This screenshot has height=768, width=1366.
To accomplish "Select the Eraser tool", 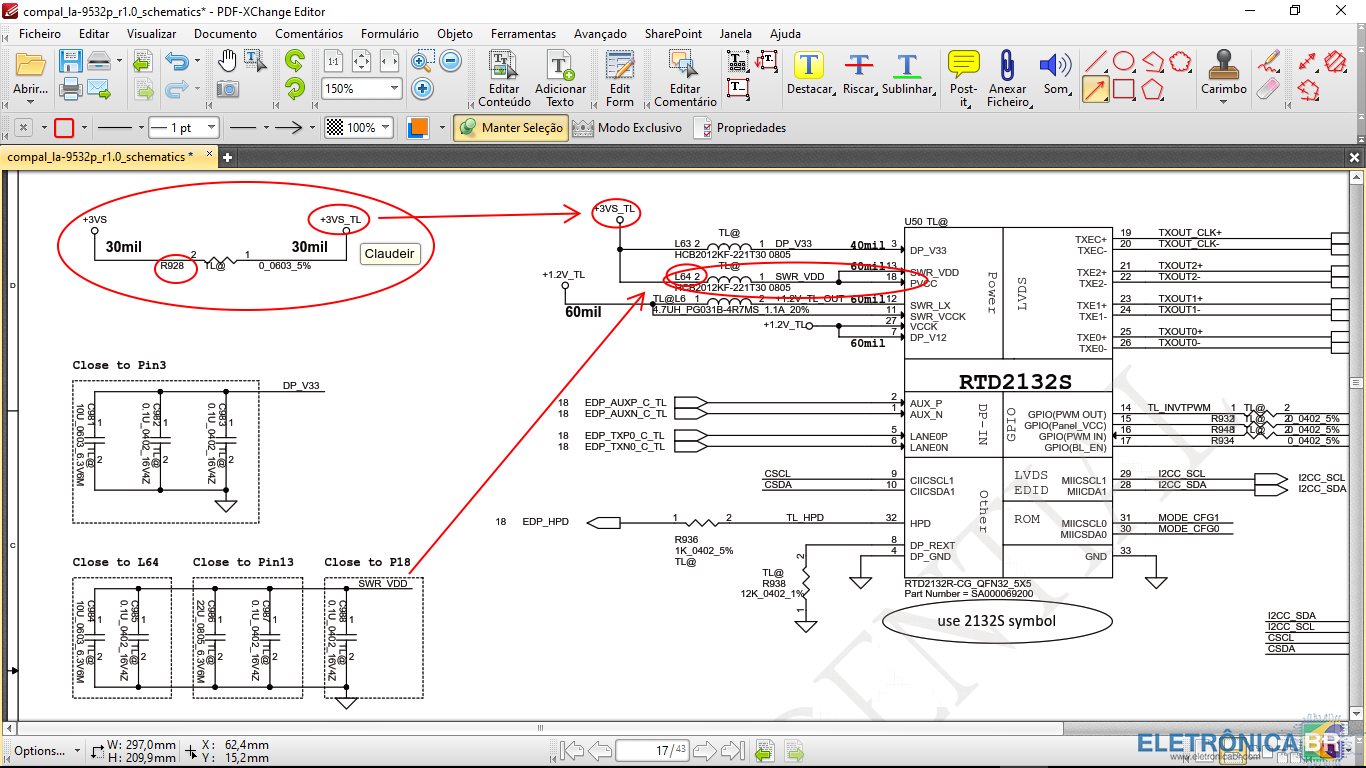I will [1268, 89].
